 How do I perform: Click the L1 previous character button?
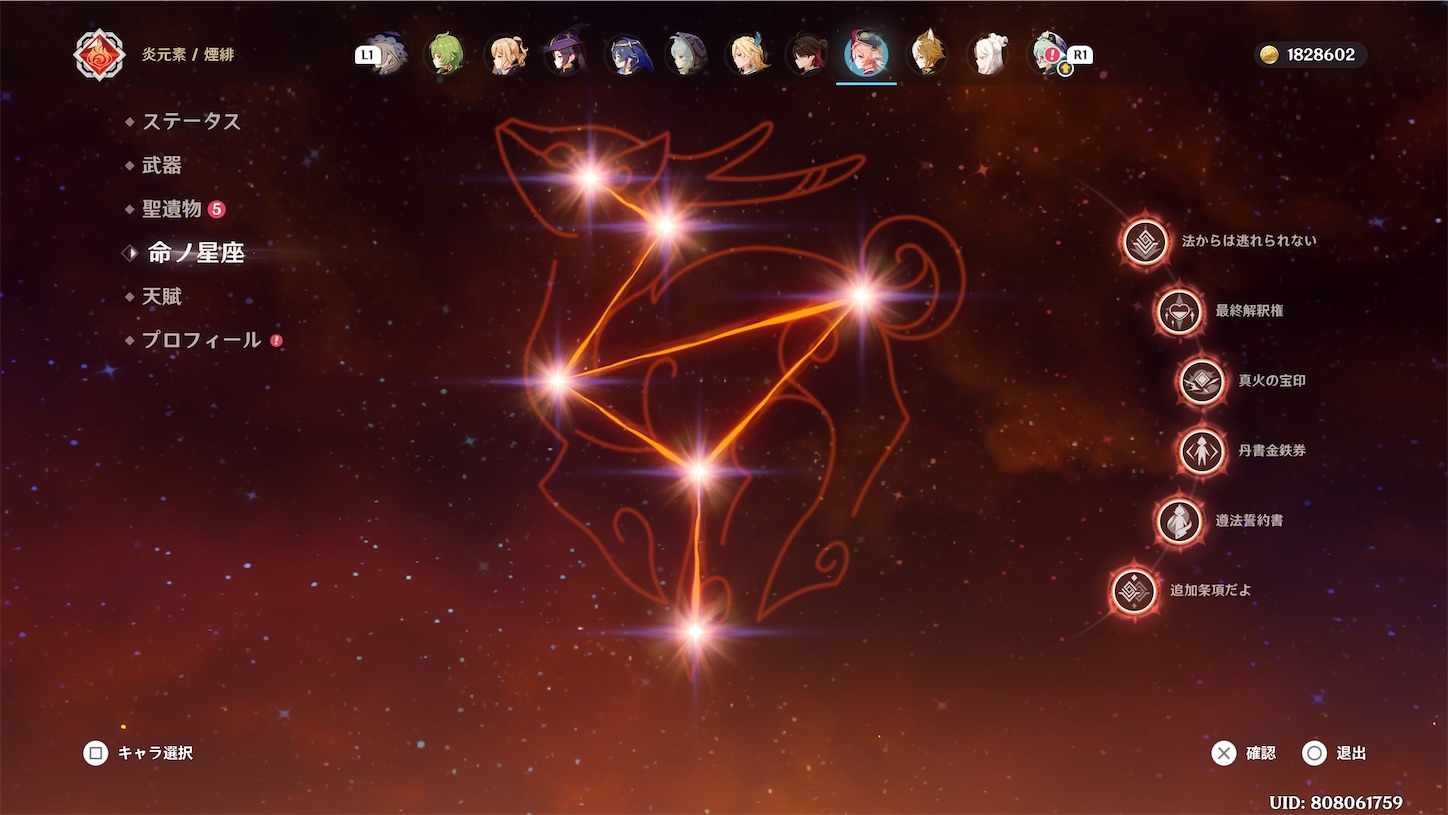[368, 55]
